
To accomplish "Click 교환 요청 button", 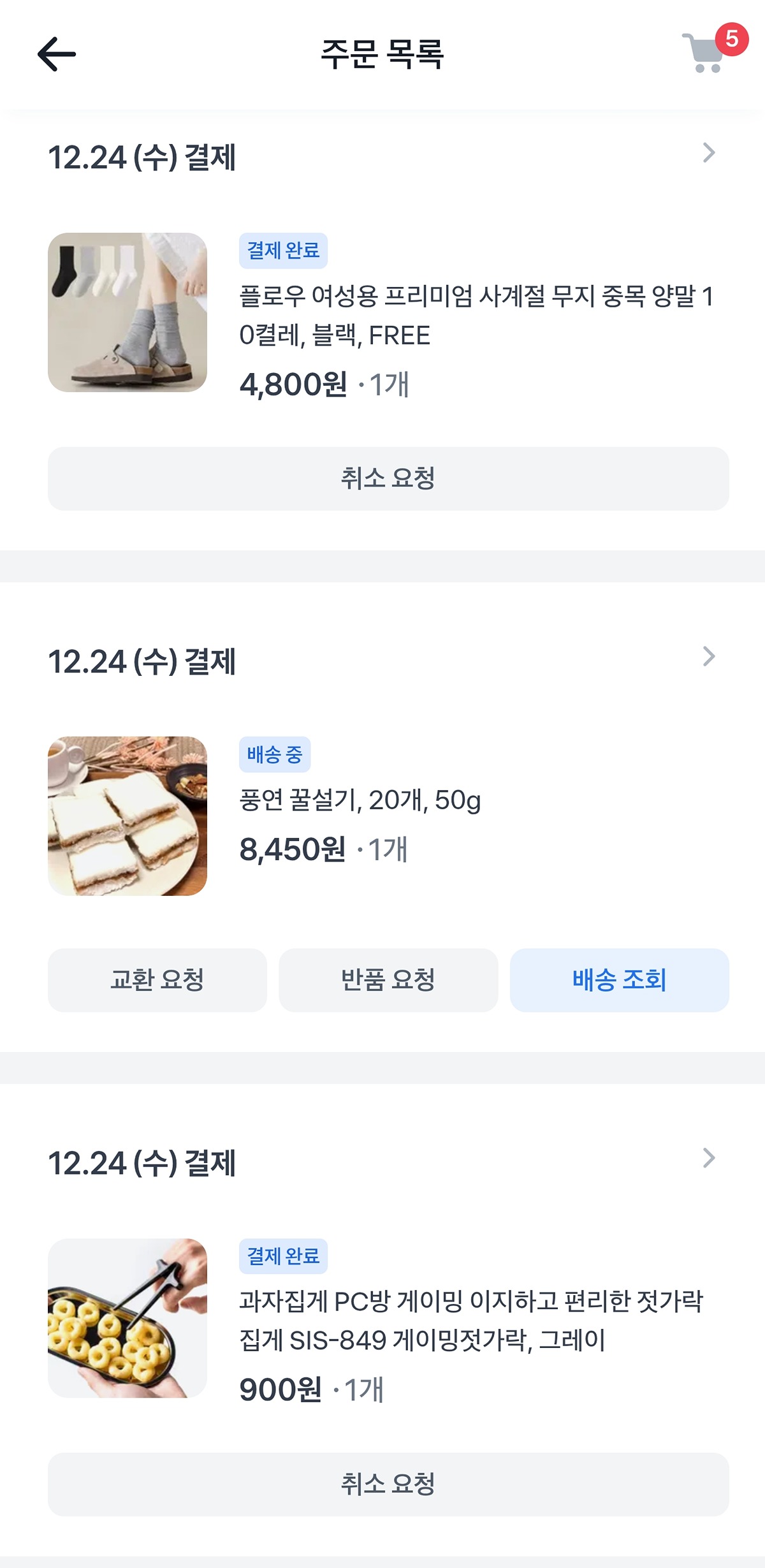I will [x=157, y=980].
